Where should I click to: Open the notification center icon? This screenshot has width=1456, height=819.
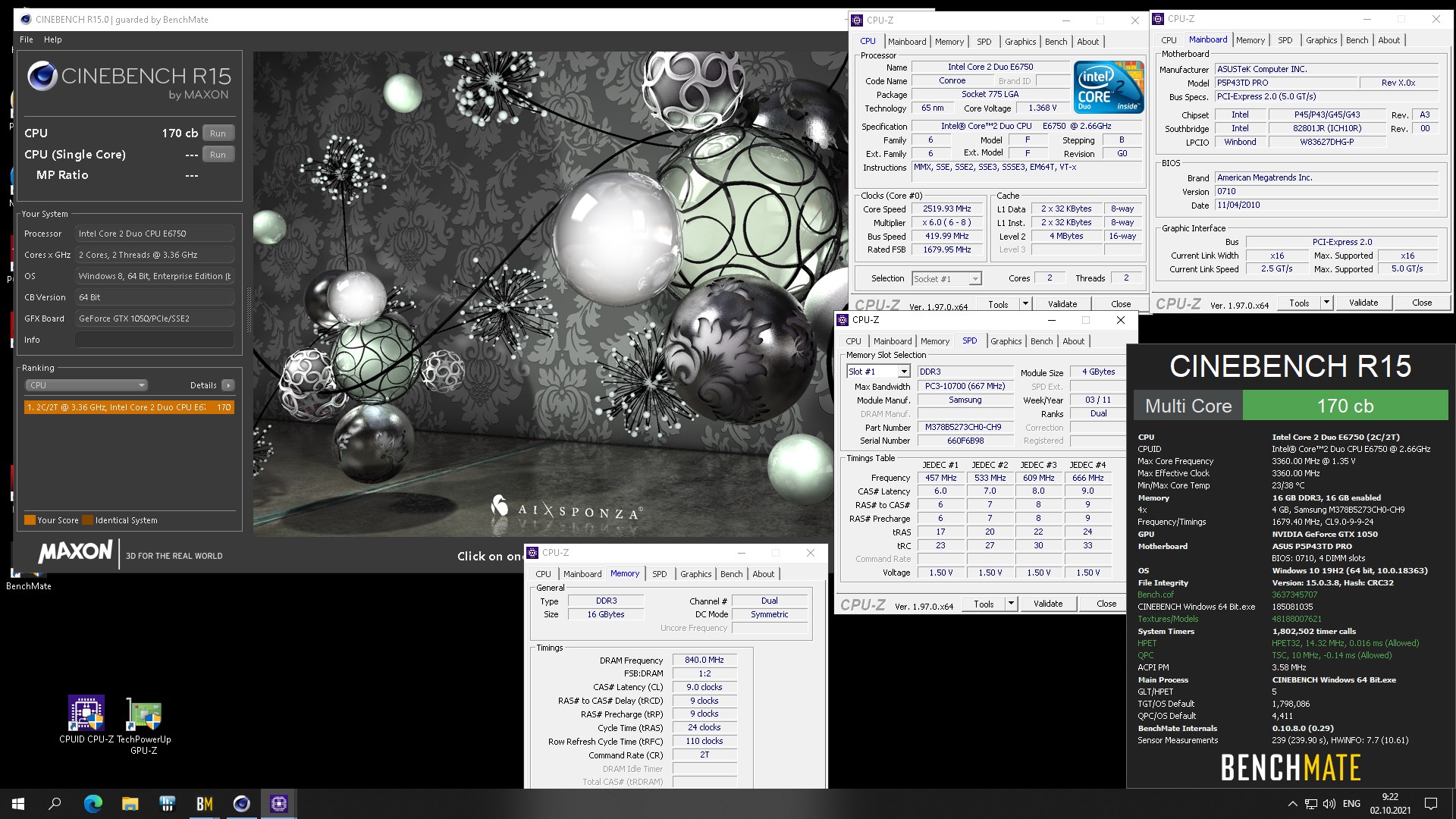click(x=1431, y=804)
